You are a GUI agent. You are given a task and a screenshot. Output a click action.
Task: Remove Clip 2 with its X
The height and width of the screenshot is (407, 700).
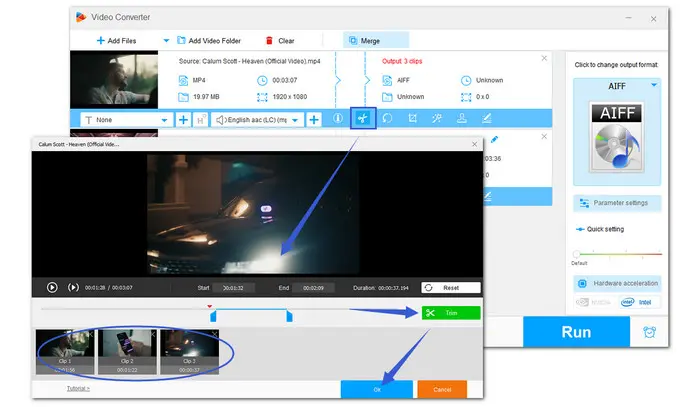tap(153, 334)
